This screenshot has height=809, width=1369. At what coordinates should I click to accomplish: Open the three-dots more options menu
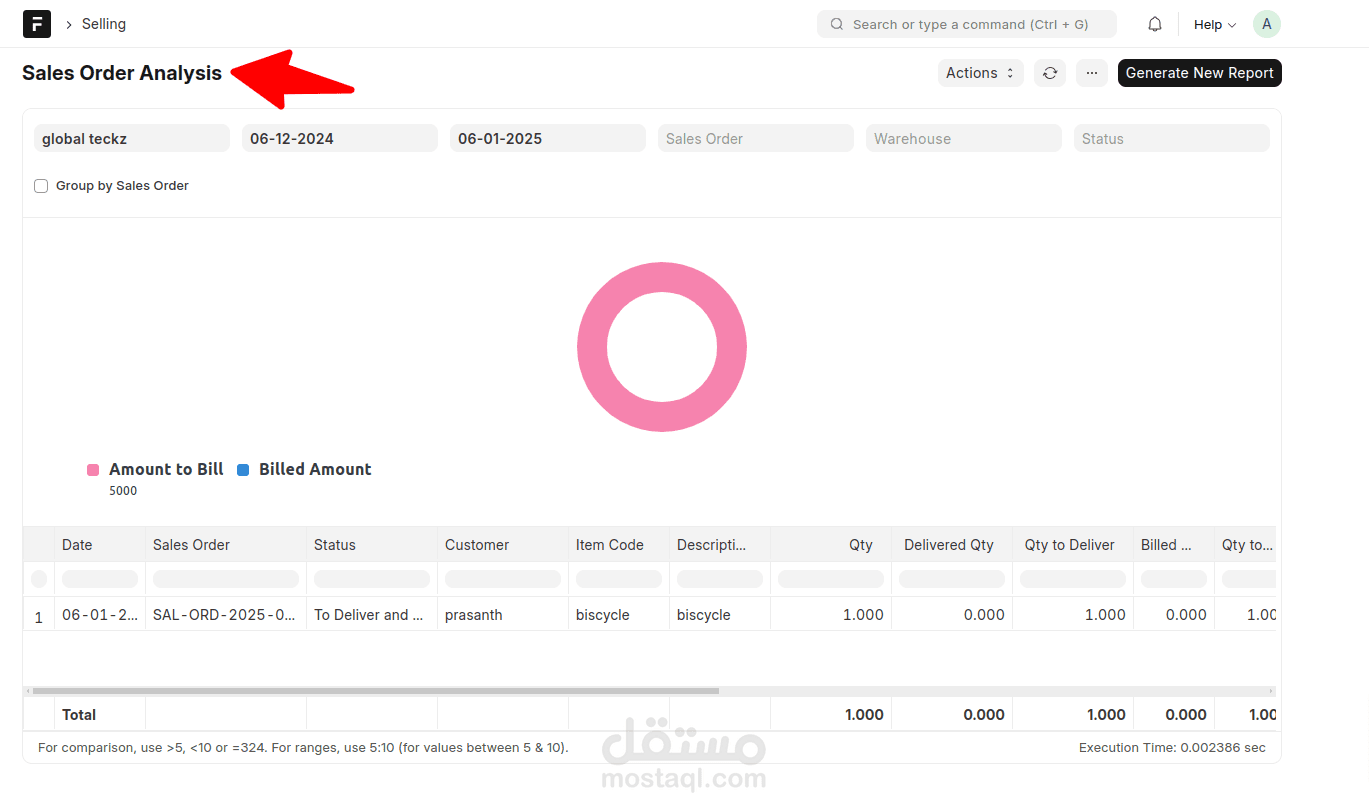1092,73
